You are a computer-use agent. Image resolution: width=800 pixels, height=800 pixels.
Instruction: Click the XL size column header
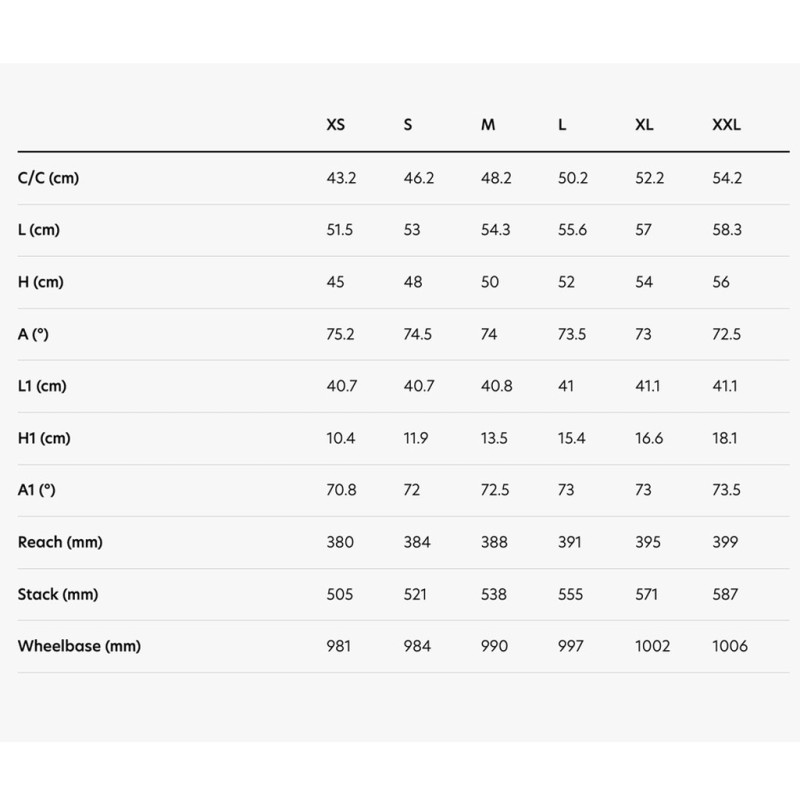[645, 125]
